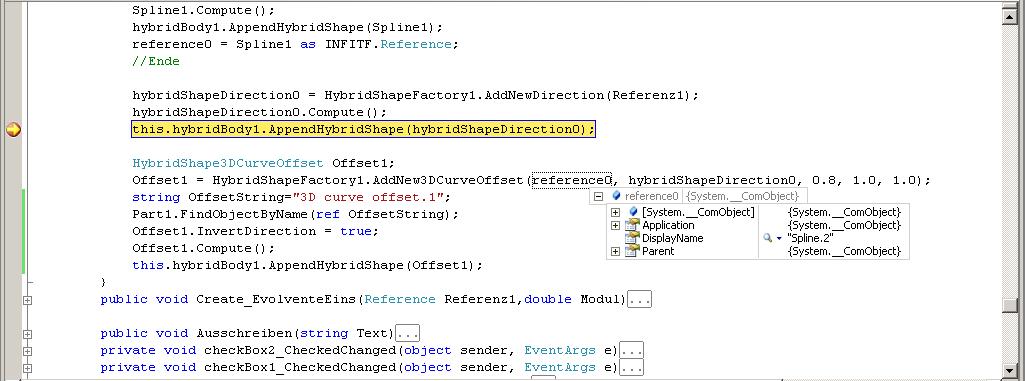Click the magnifier visualizer icon beside DisplayName
Viewport: 1025px width, 381px height.
coord(767,239)
